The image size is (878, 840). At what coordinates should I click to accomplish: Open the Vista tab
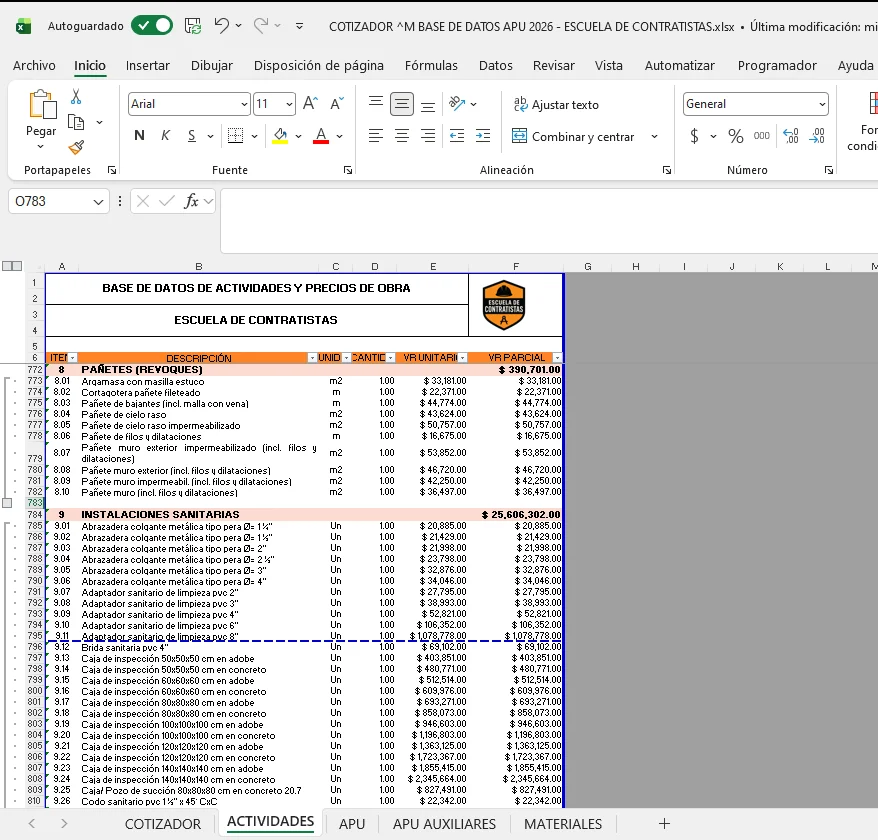609,66
